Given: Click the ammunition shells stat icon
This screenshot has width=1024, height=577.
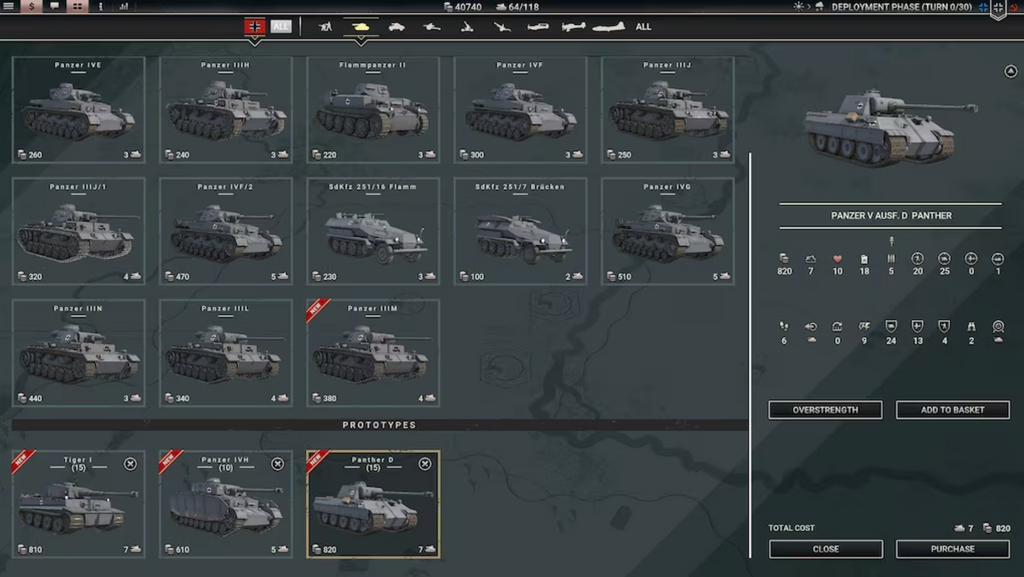Looking at the screenshot, I should [x=891, y=258].
